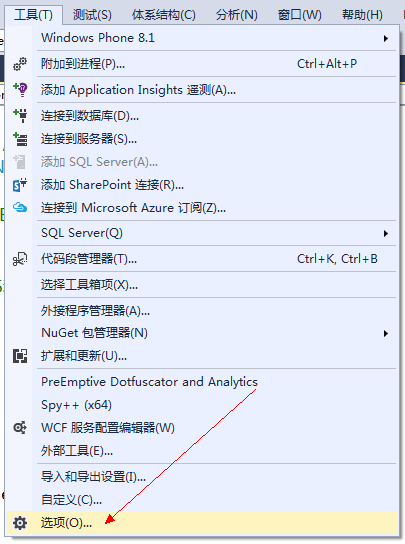Expand the NuGet 包管理器 submenu arrow

click(386, 333)
